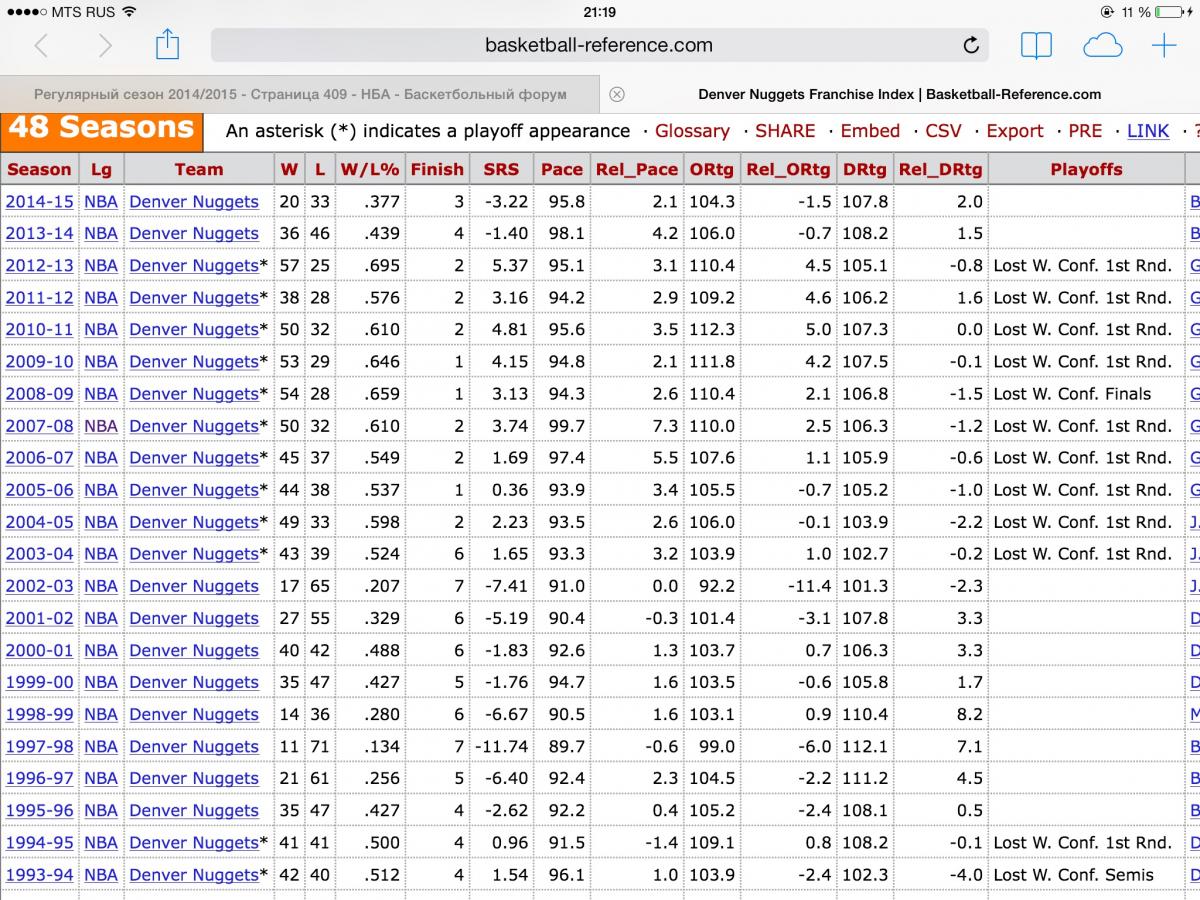Open the 2012-13 season link
Screen dimensions: 1200x900
coord(40,266)
